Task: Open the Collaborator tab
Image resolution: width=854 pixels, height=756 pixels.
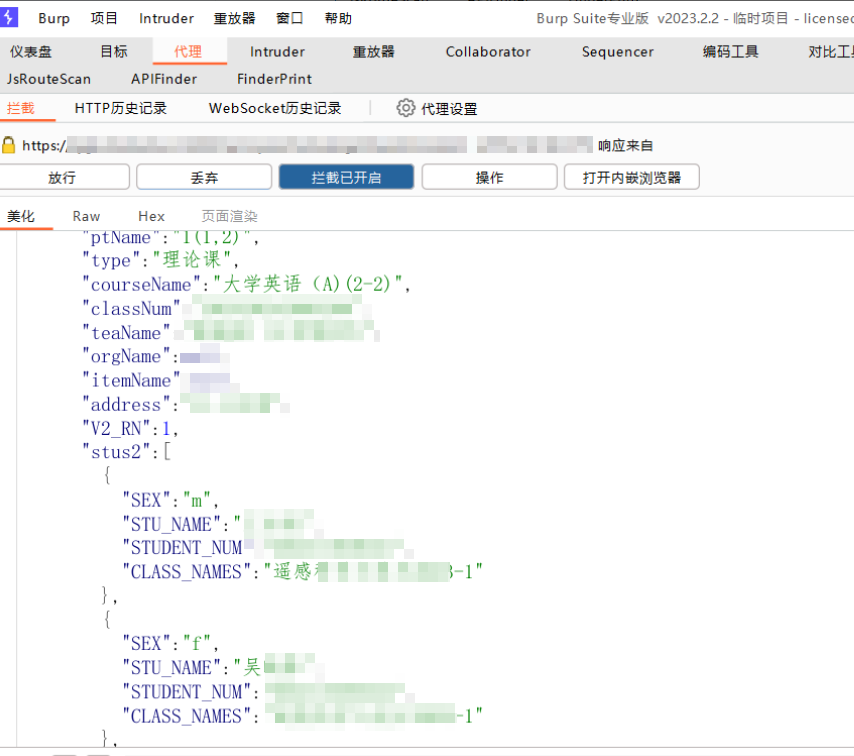Action: [488, 52]
